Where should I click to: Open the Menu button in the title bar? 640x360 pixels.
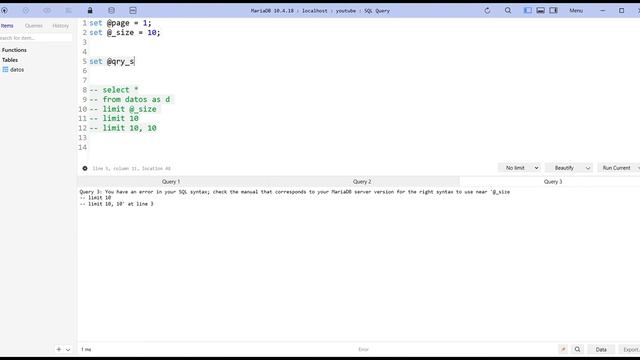click(x=576, y=11)
